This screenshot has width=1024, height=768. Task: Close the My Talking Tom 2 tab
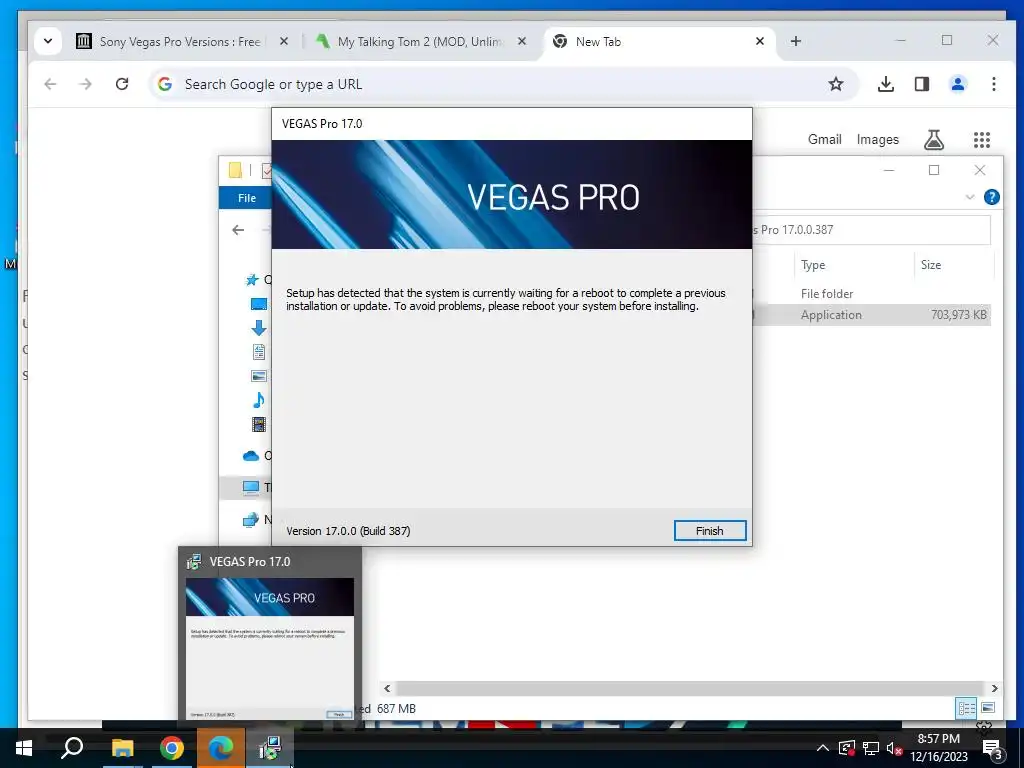522,41
